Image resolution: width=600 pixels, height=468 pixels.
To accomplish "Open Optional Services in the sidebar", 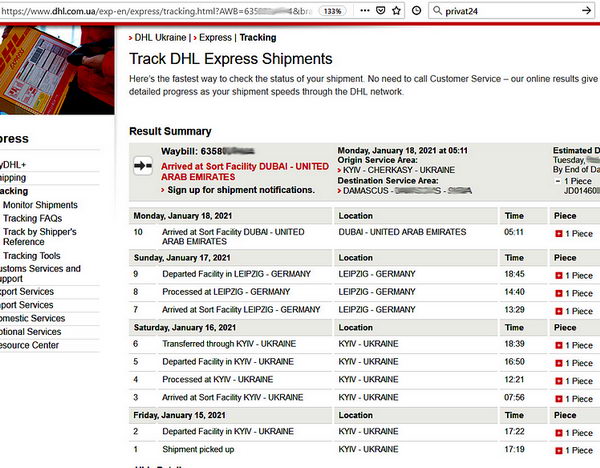I will [31, 331].
